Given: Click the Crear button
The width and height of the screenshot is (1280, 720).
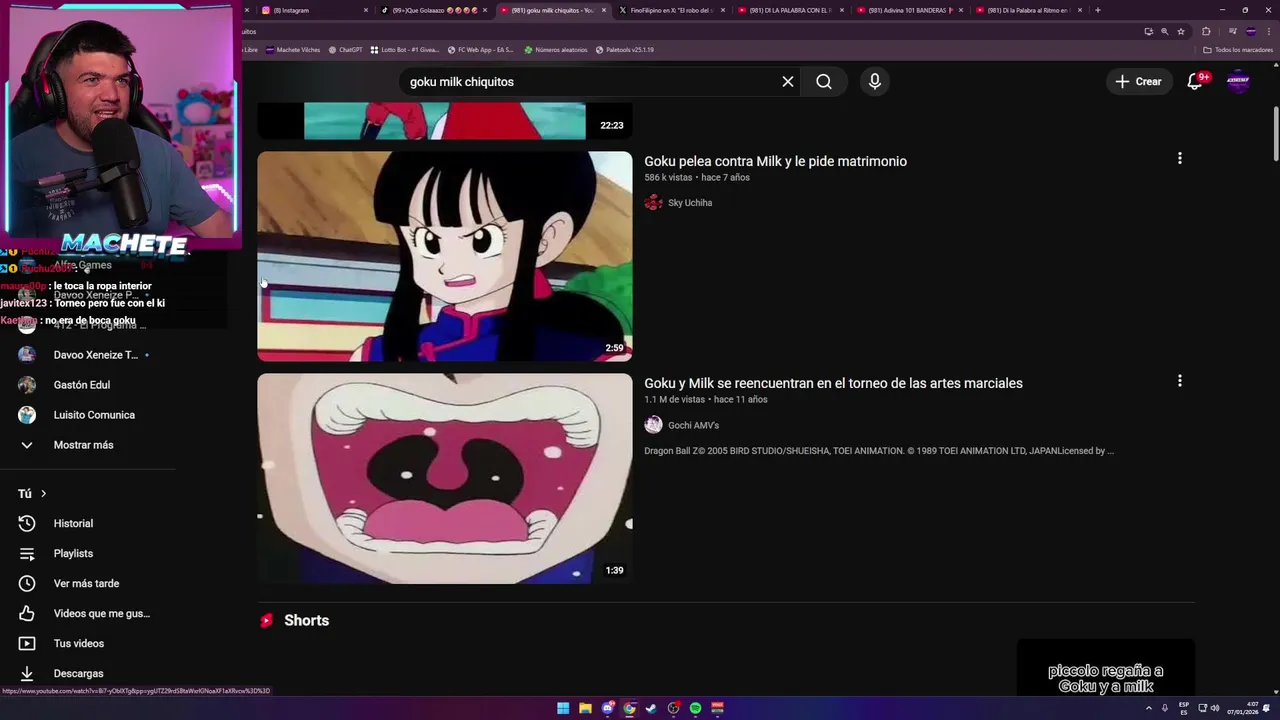Looking at the screenshot, I should 1138,82.
